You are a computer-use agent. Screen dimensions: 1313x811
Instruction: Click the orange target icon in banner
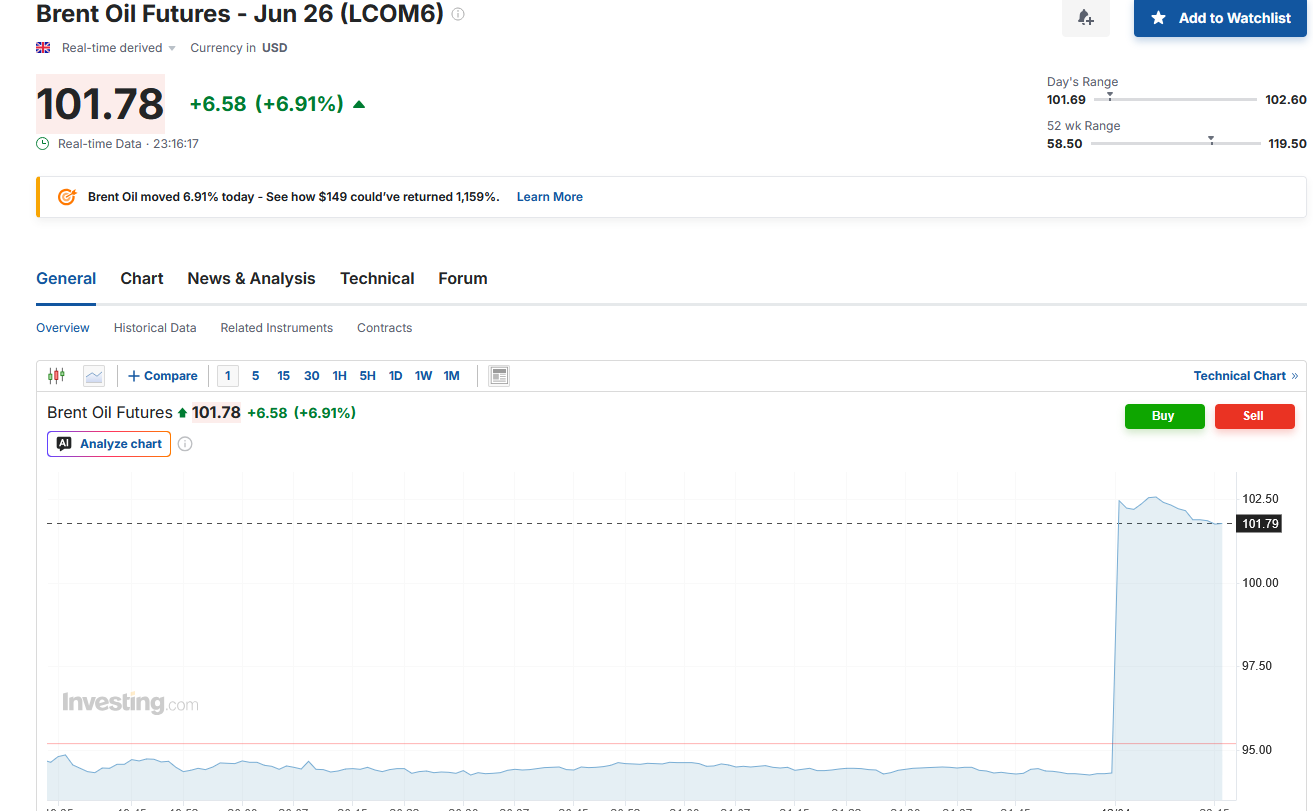(x=67, y=197)
